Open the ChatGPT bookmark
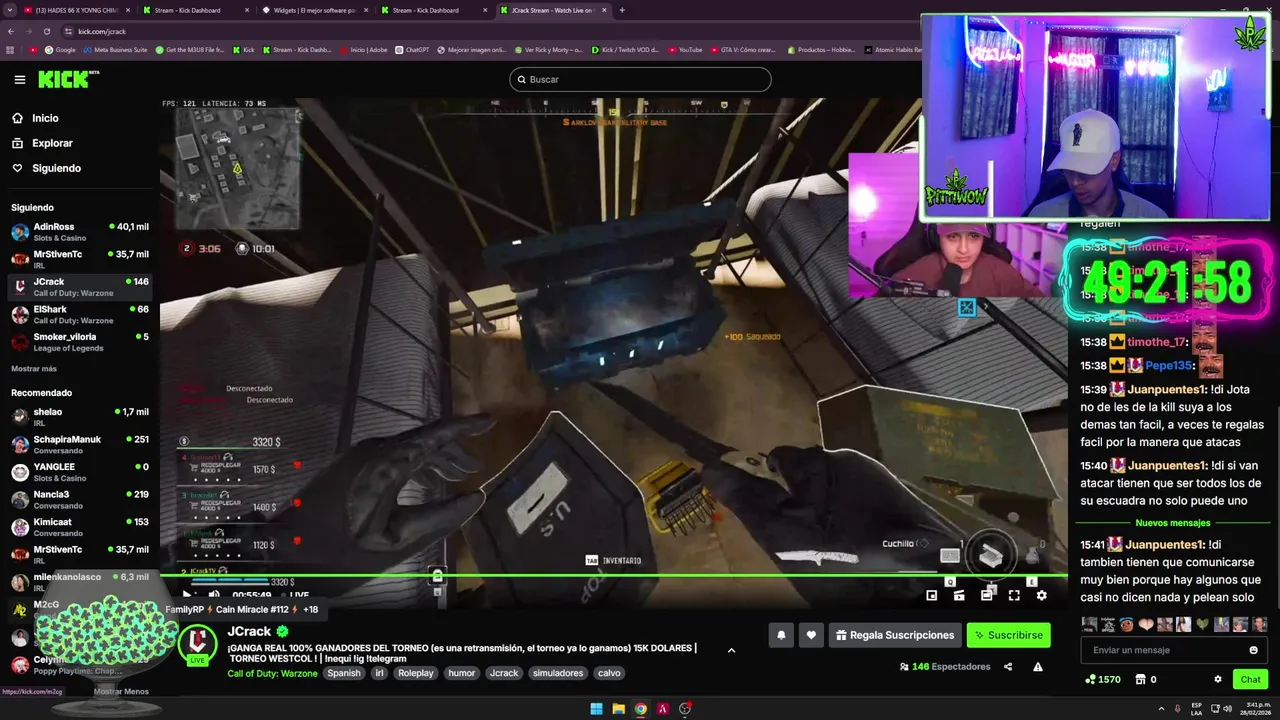The width and height of the screenshot is (1280, 720). click(x=412, y=49)
